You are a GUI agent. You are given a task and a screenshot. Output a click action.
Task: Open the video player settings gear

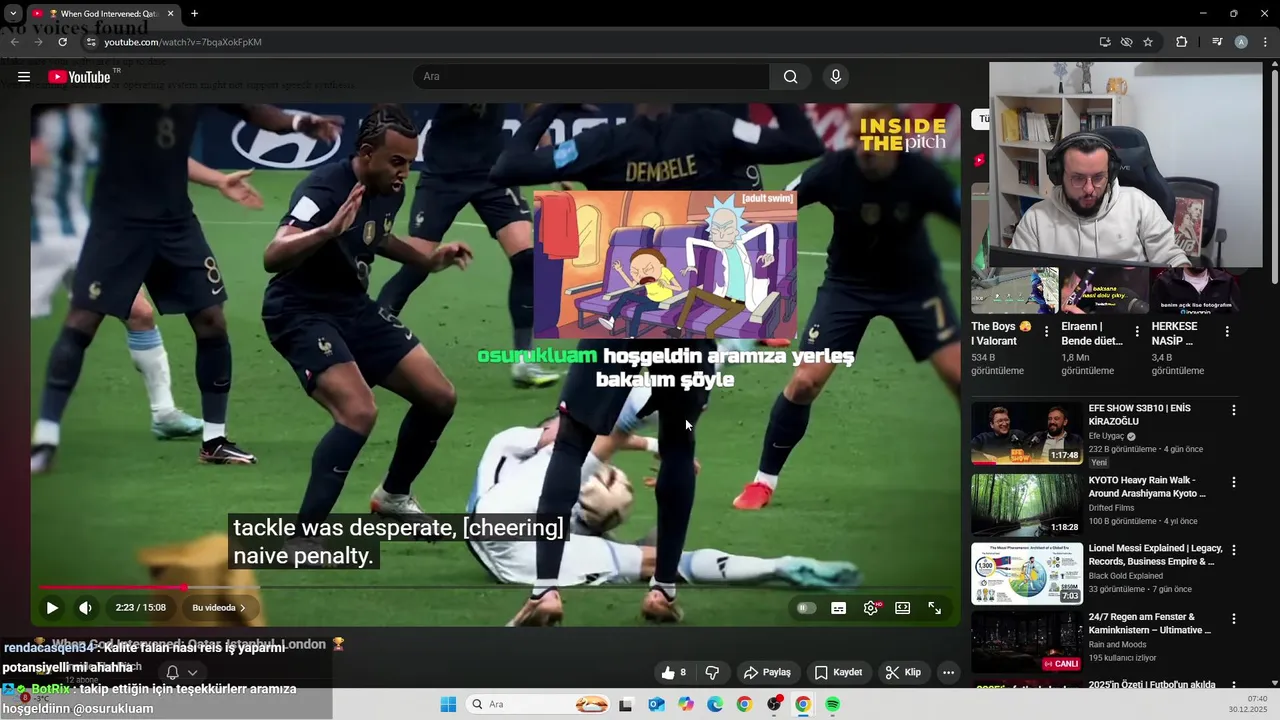pos(871,608)
